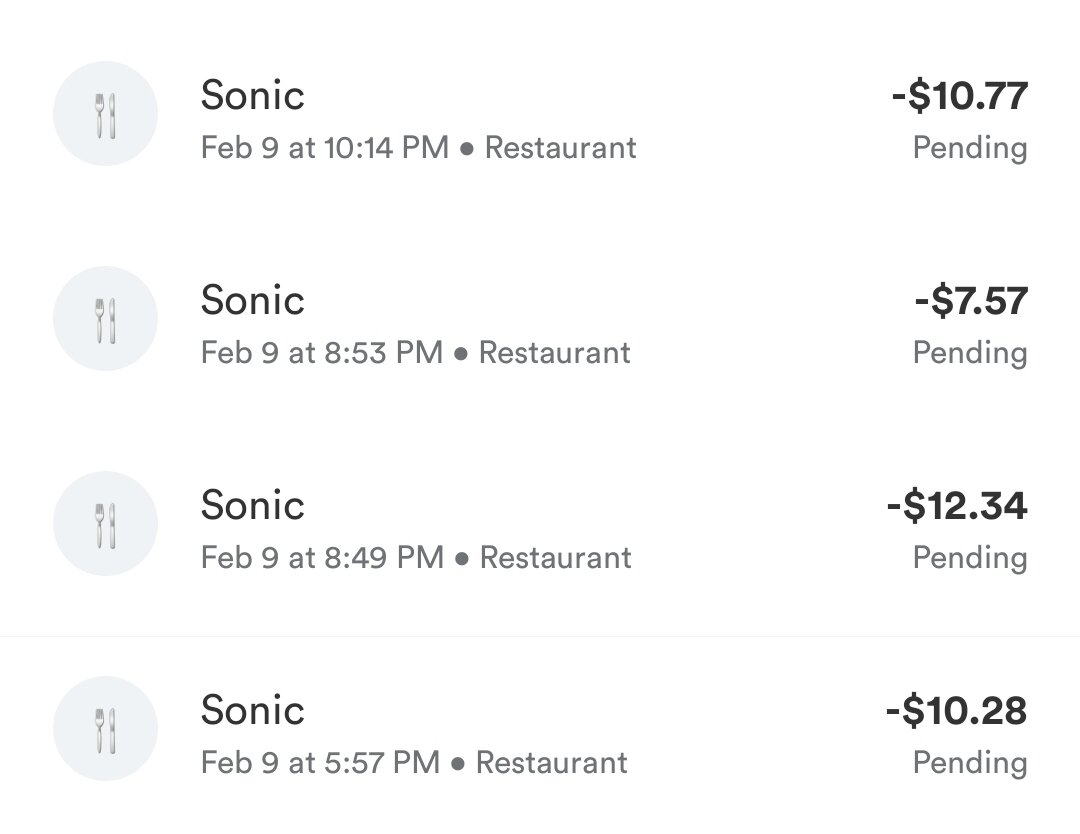Open the Sonic transaction at 5:57 PM
The image size is (1080, 834).
(x=253, y=710)
